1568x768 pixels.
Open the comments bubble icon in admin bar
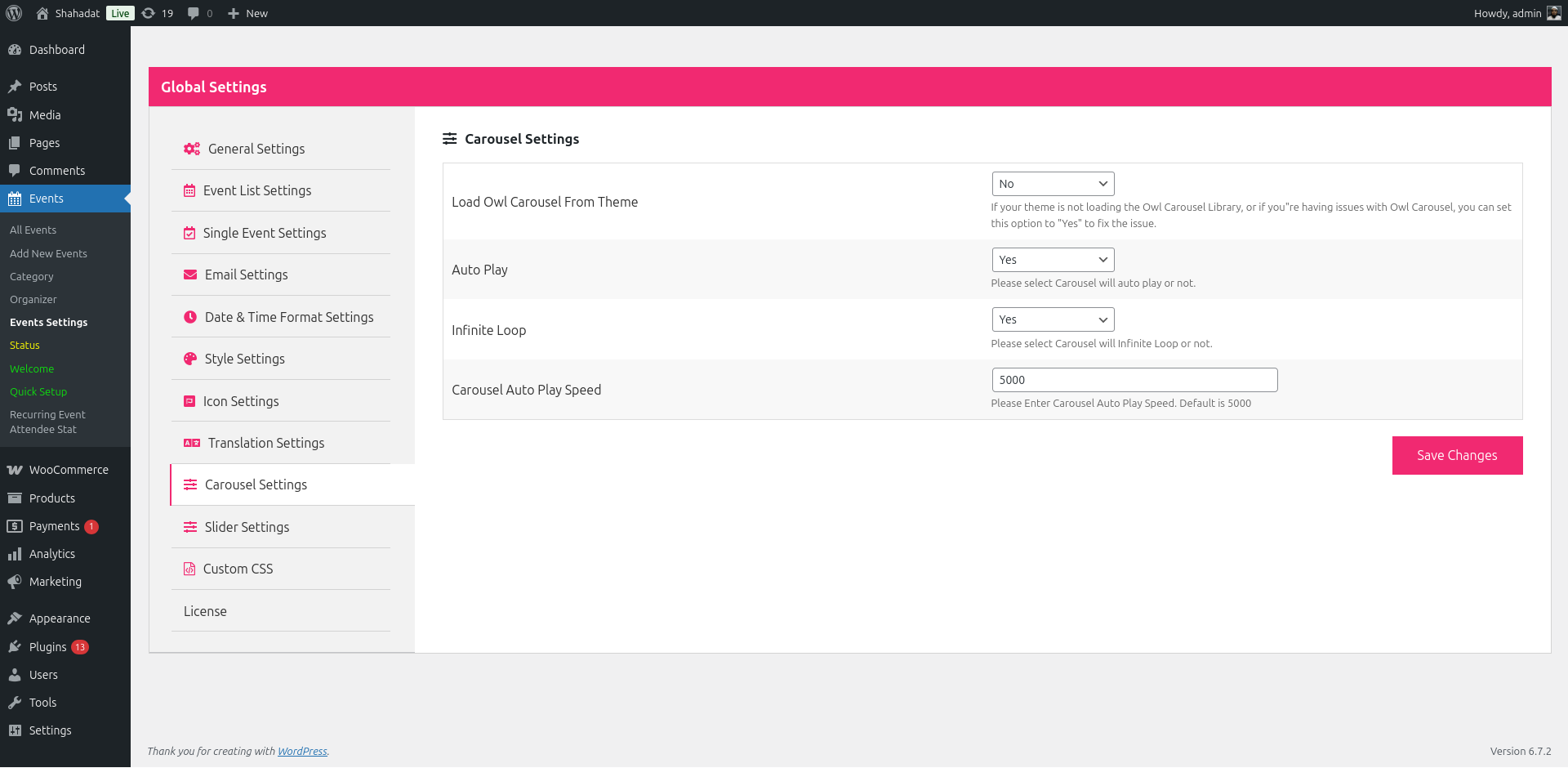194,13
